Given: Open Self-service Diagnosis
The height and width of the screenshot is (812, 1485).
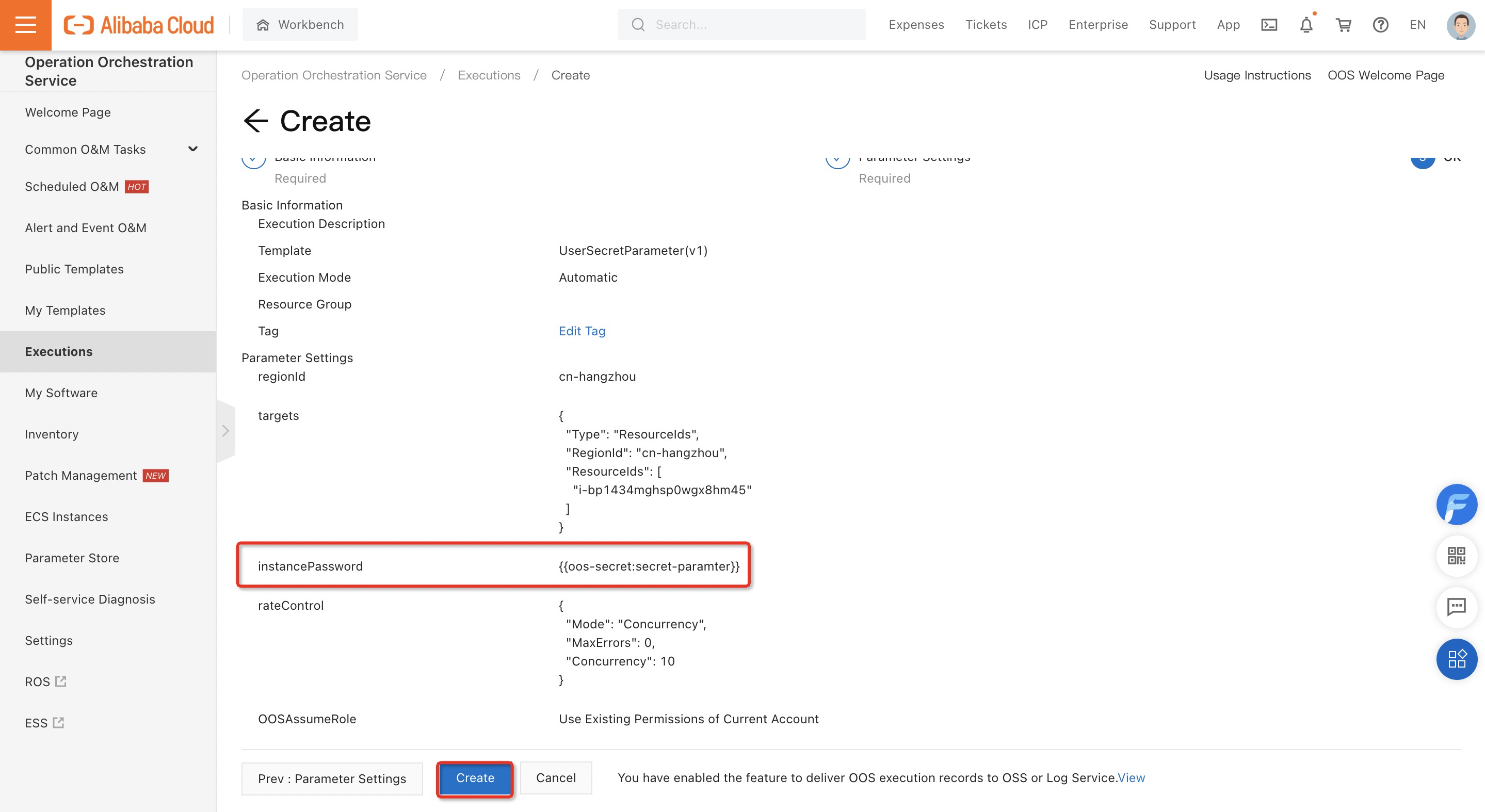Looking at the screenshot, I should tap(90, 599).
